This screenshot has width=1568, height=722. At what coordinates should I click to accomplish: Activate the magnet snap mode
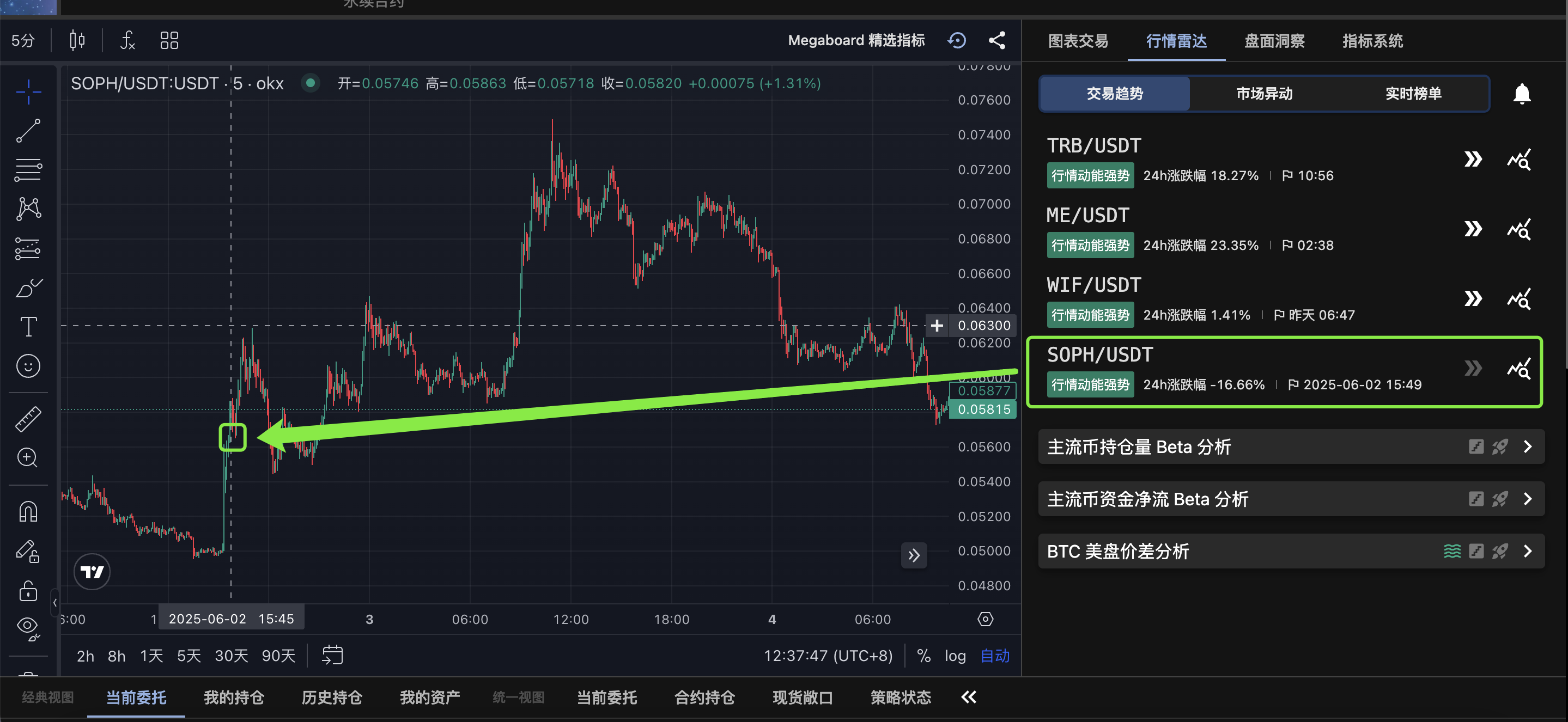point(28,512)
